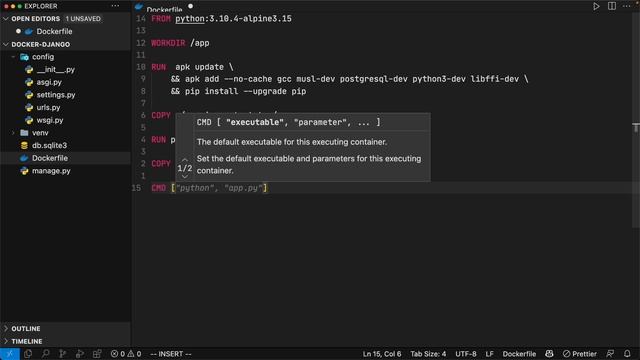Image resolution: width=640 pixels, height=360 pixels.
Task: Collapse the config folder chevron
Action: tap(13, 57)
